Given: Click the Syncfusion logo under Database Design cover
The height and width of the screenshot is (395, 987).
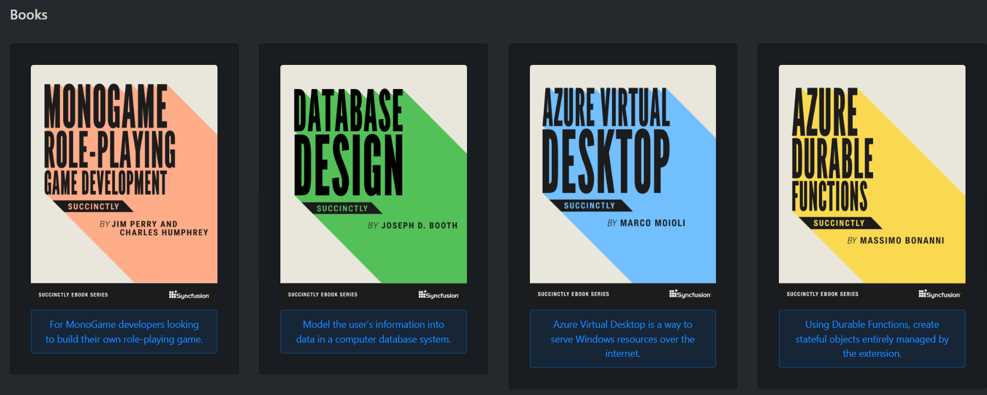Looking at the screenshot, I should coord(438,294).
